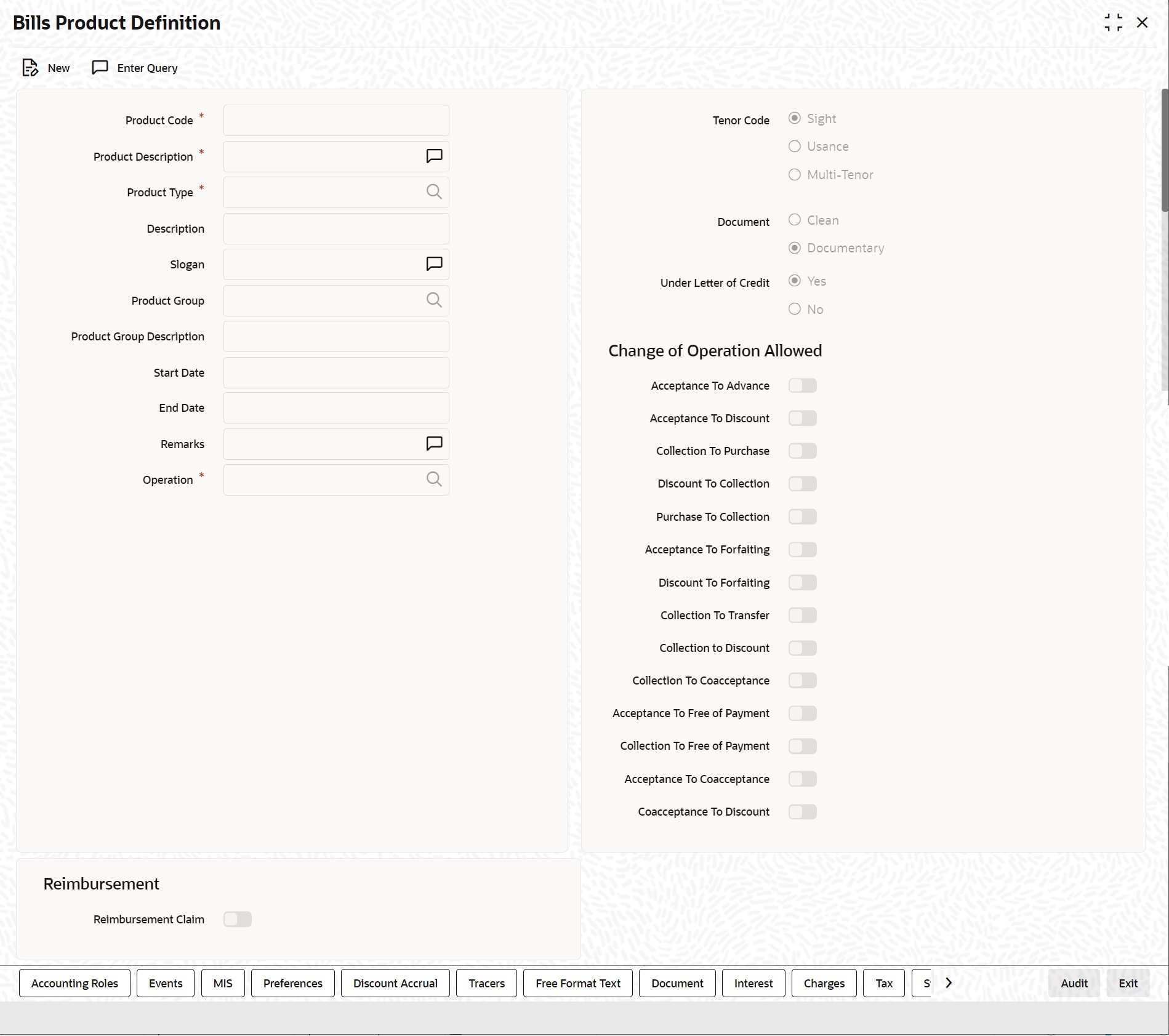Select the Multi-Tenor option
This screenshot has height=1036, width=1169.
coord(795,175)
